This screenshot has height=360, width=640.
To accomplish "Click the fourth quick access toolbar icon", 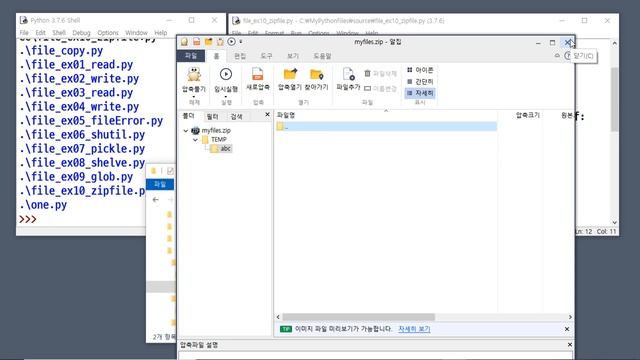I will pyautogui.click(x=220, y=42).
